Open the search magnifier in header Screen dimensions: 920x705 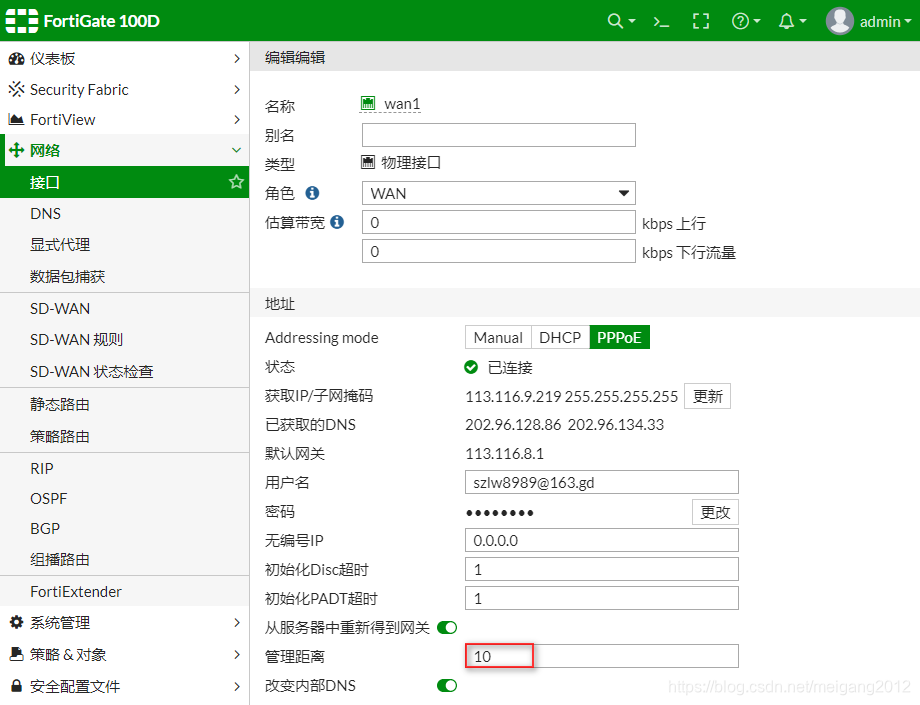615,21
